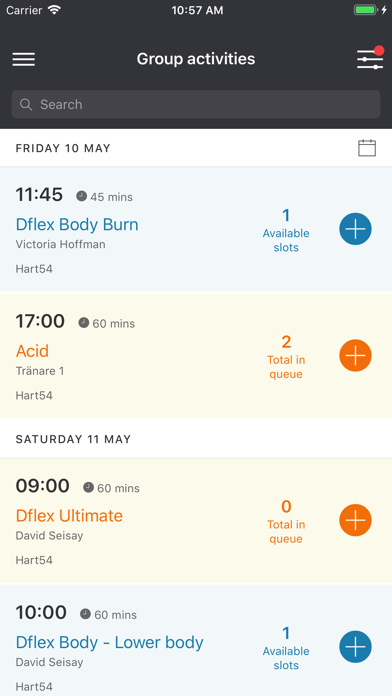This screenshot has width=392, height=696.
Task: Open the calendar date picker icon
Action: (367, 148)
